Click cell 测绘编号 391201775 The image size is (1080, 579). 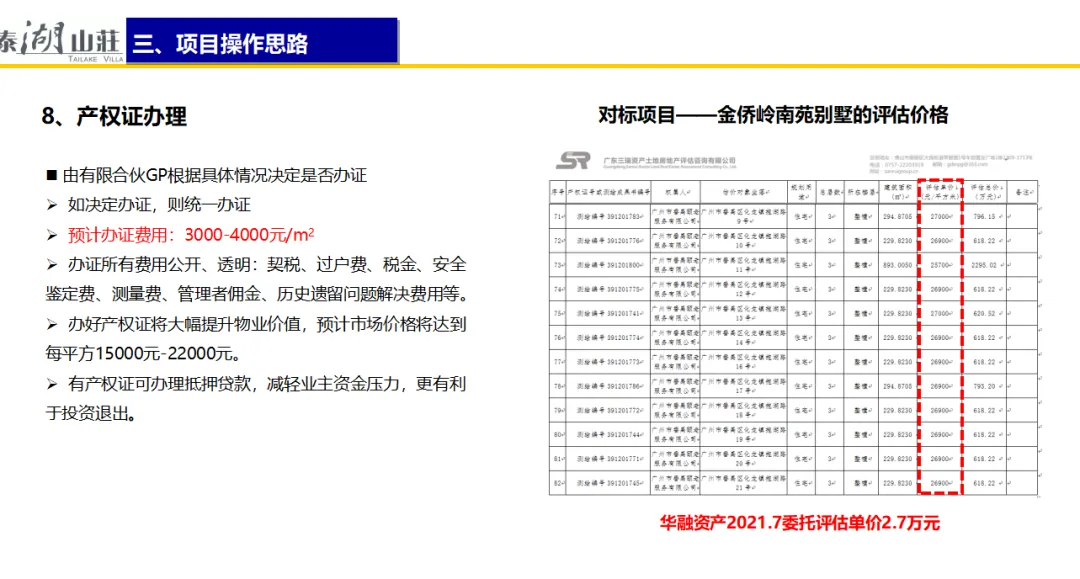609,289
